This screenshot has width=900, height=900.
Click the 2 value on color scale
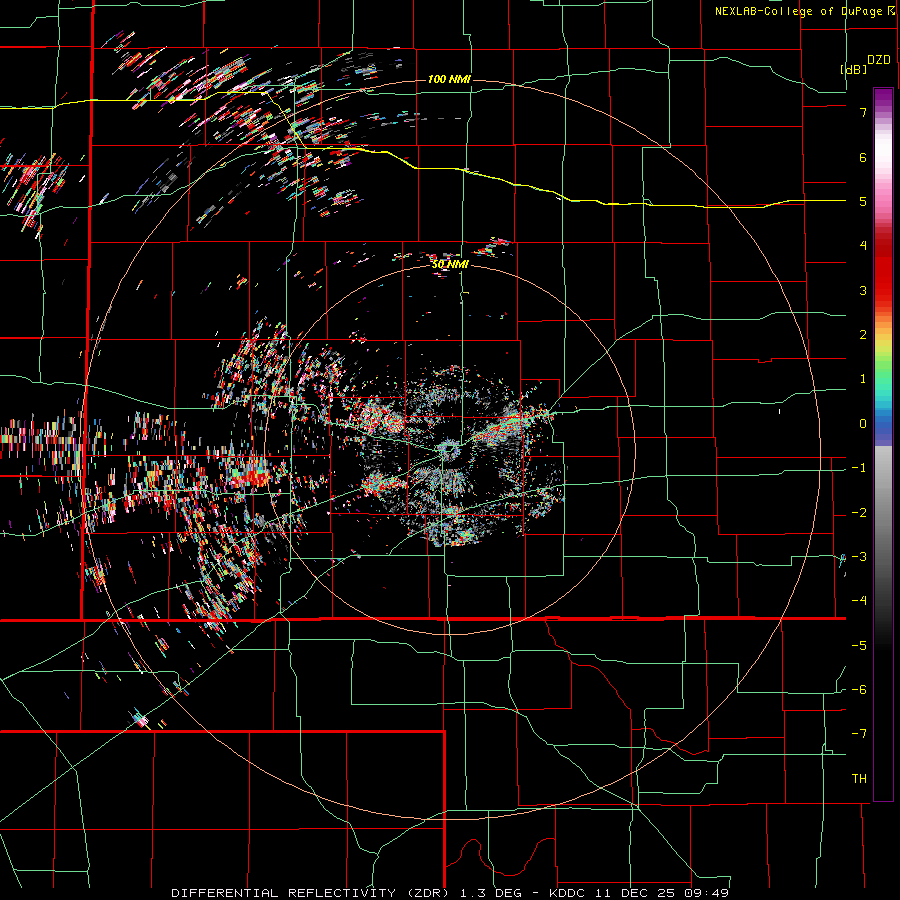[x=863, y=335]
